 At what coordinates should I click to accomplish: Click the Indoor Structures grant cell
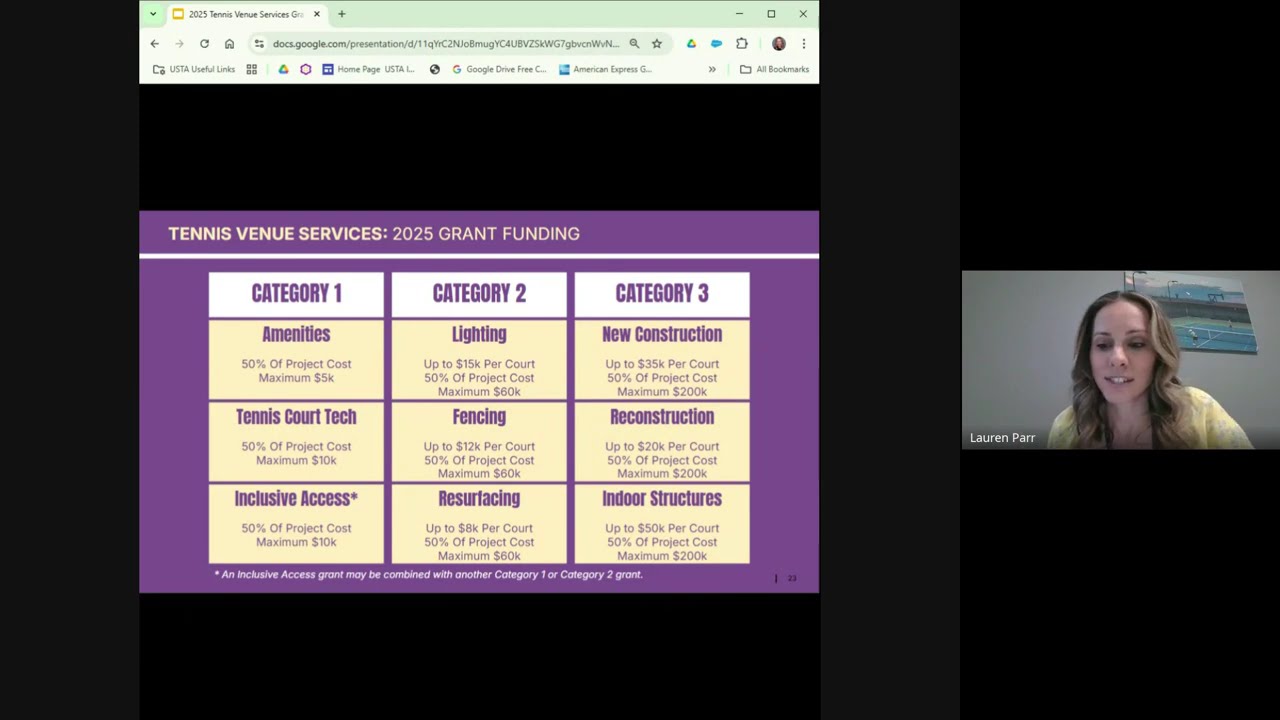662,523
